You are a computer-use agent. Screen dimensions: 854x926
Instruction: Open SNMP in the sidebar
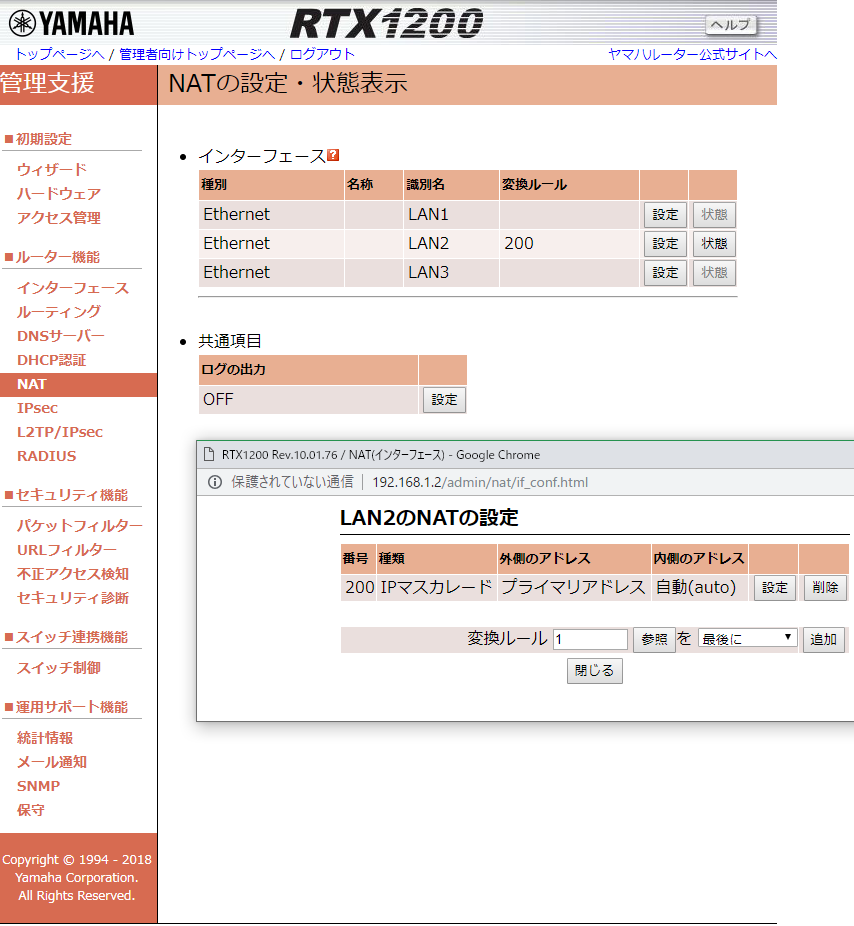(38, 786)
